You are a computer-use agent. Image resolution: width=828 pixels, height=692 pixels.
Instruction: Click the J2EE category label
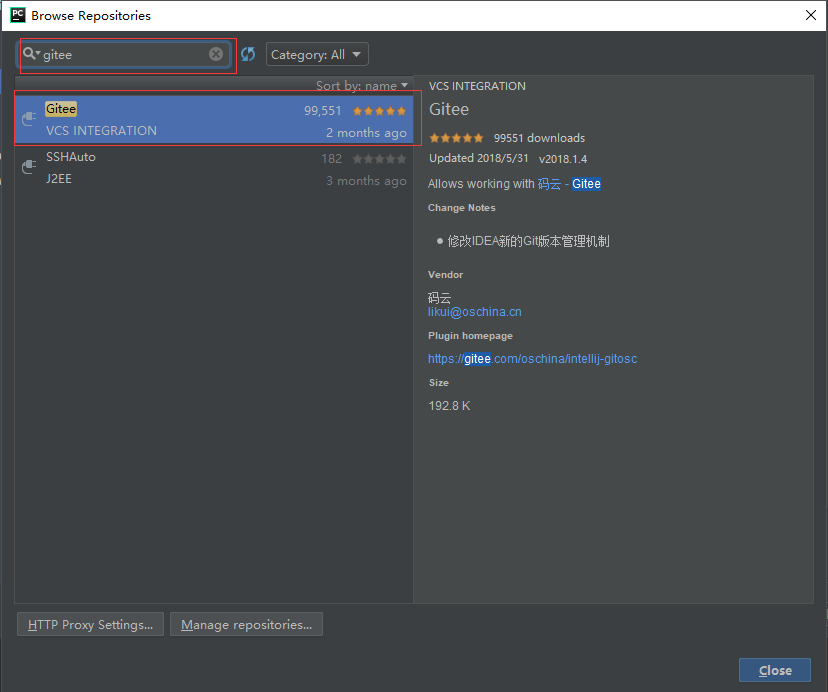[x=59, y=179]
